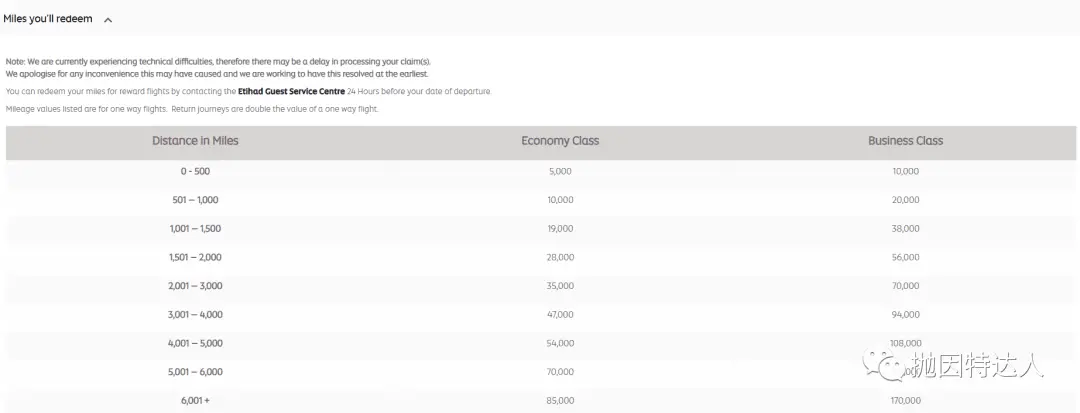Collapse the Miles you'll redeem section chevron
1080x413 pixels.
pos(108,20)
